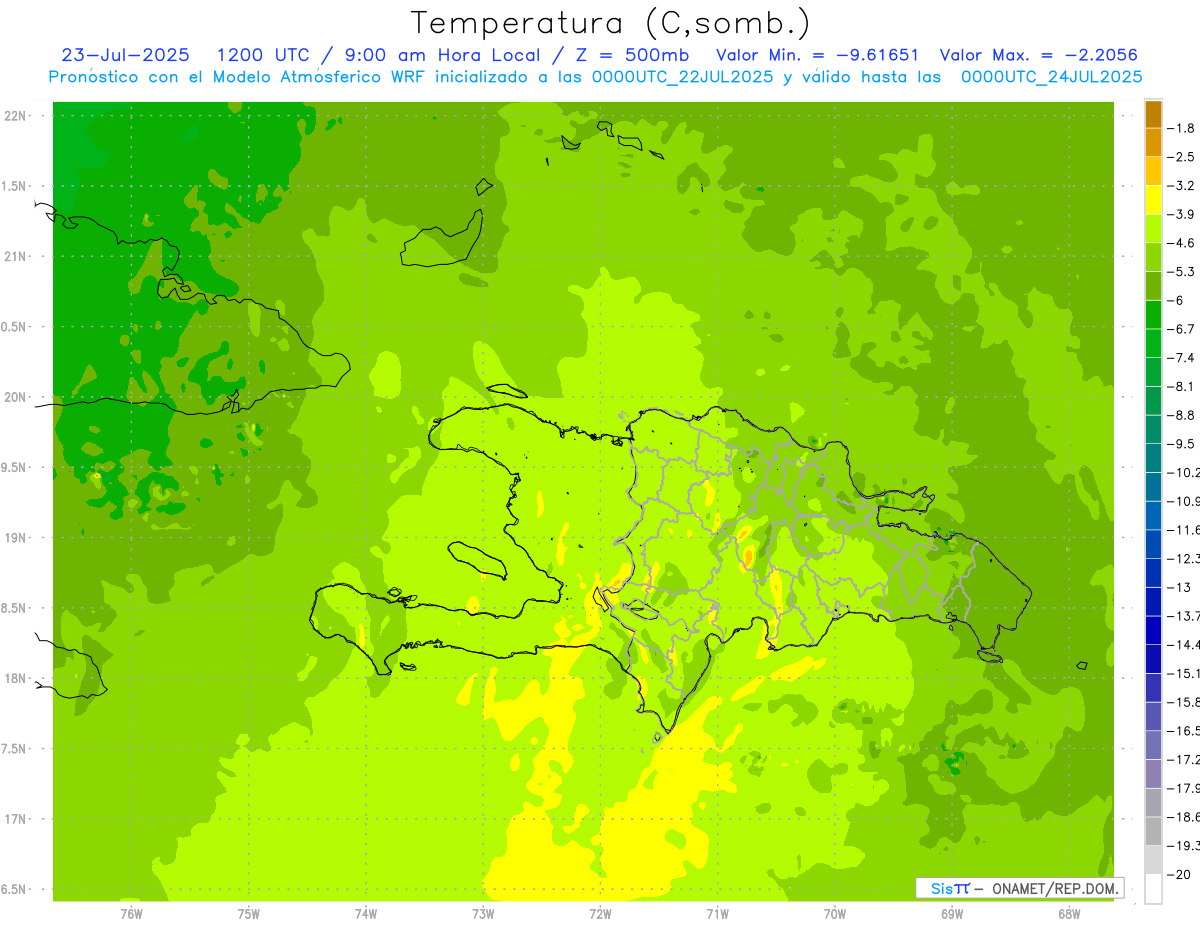Pick the bright green swatch between -6 and -6.7
This screenshot has width=1200, height=927.
pyautogui.click(x=1153, y=315)
